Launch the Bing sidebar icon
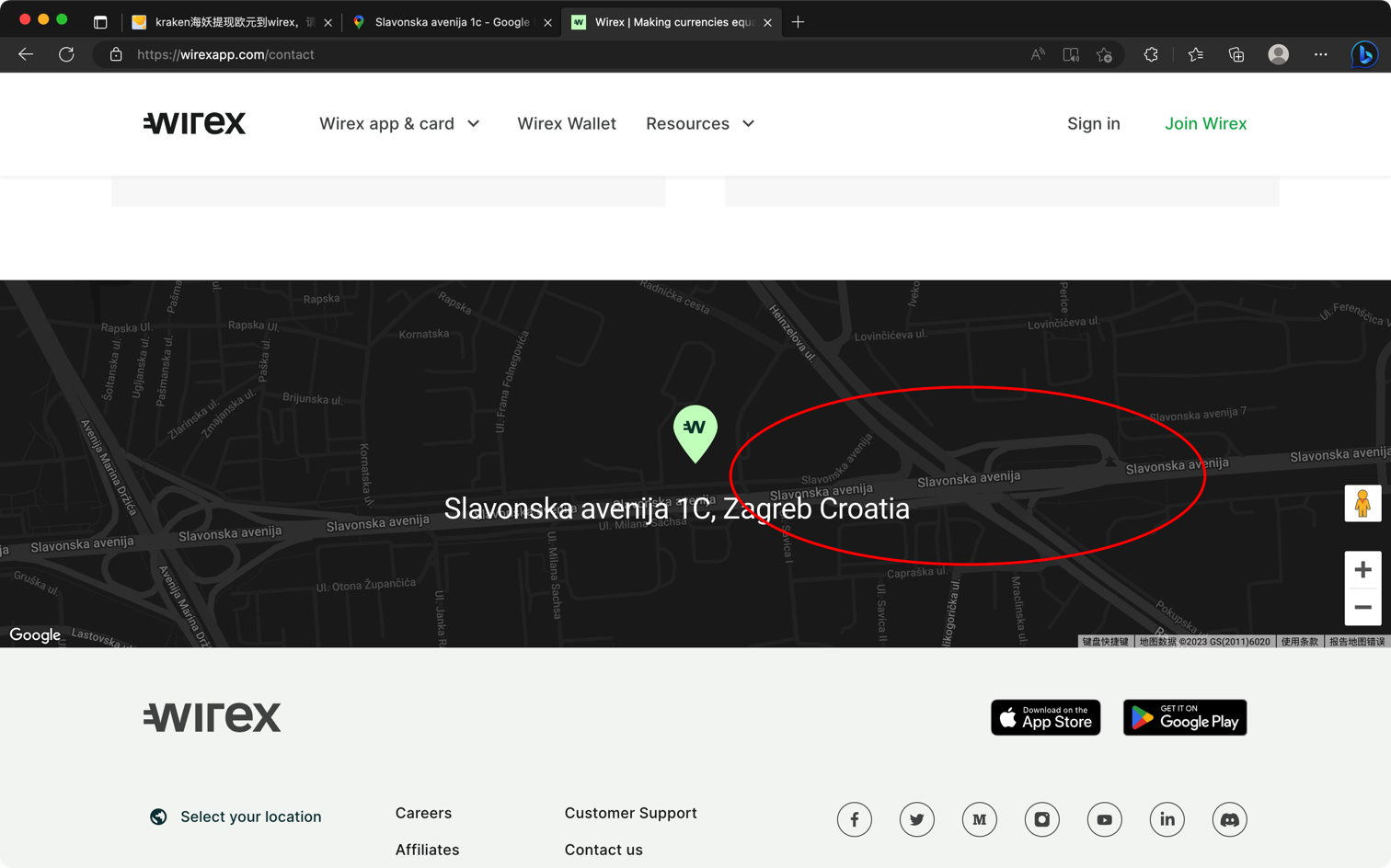1391x868 pixels. (x=1364, y=54)
